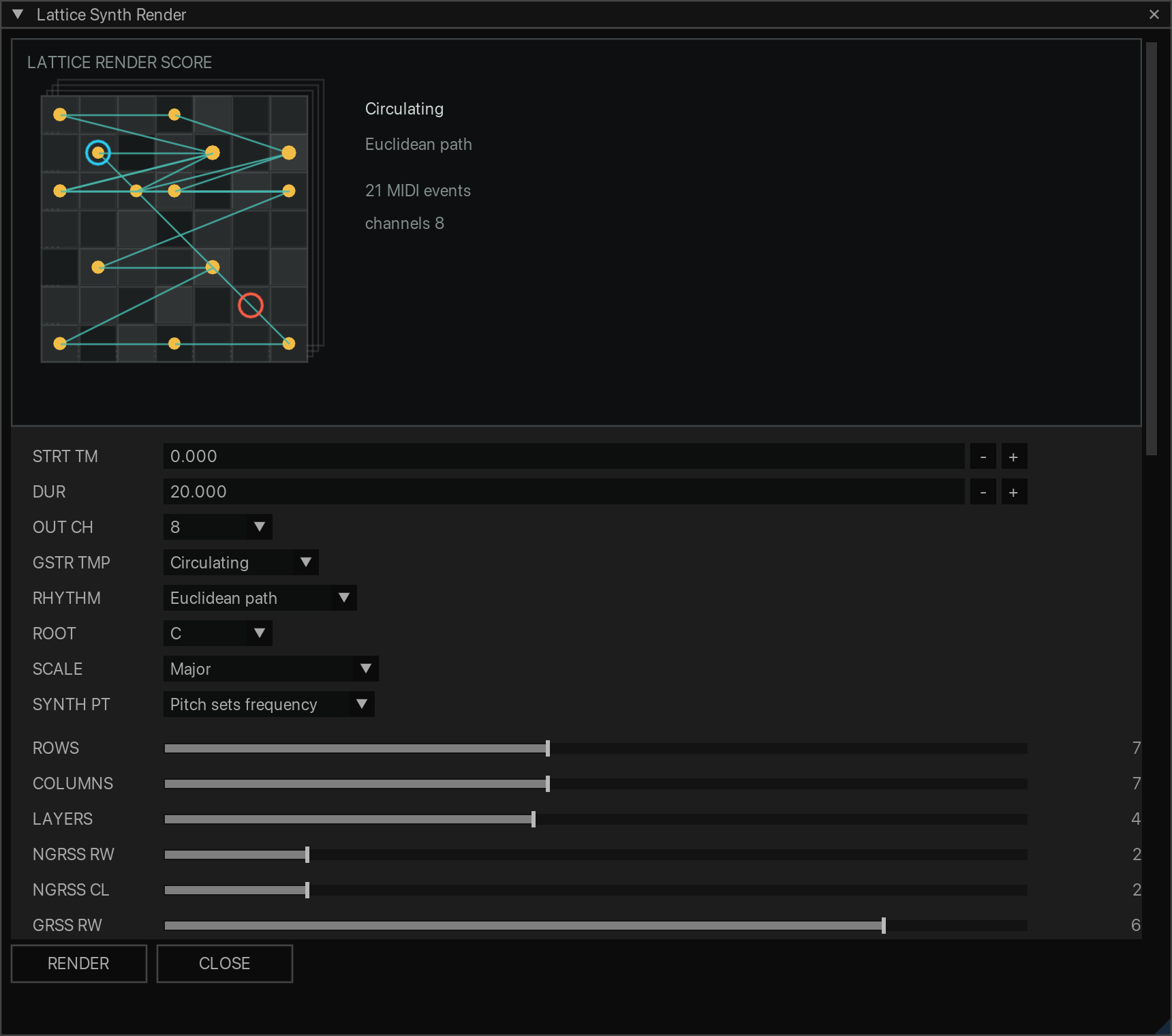Adjust the NGRSS CL slider handle

(x=307, y=890)
